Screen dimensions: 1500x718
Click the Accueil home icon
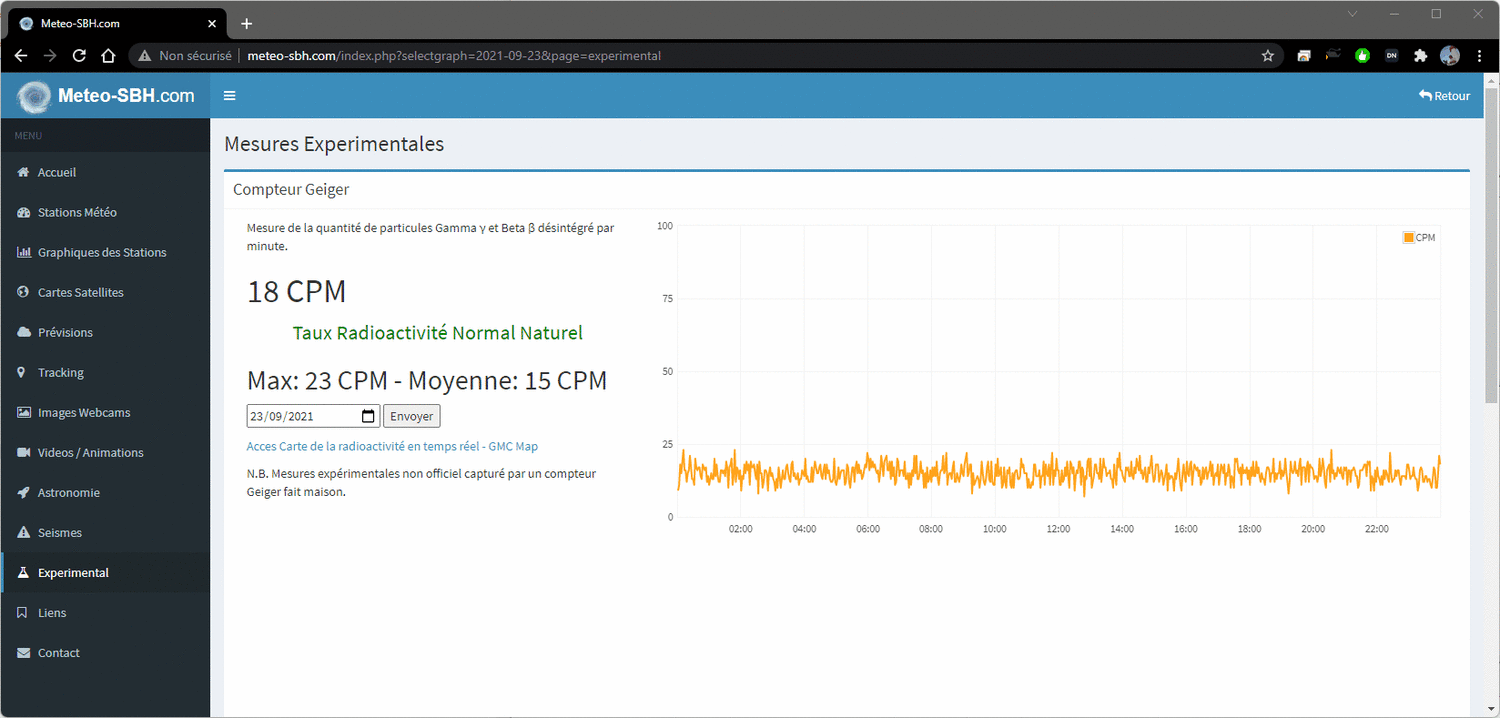23,173
